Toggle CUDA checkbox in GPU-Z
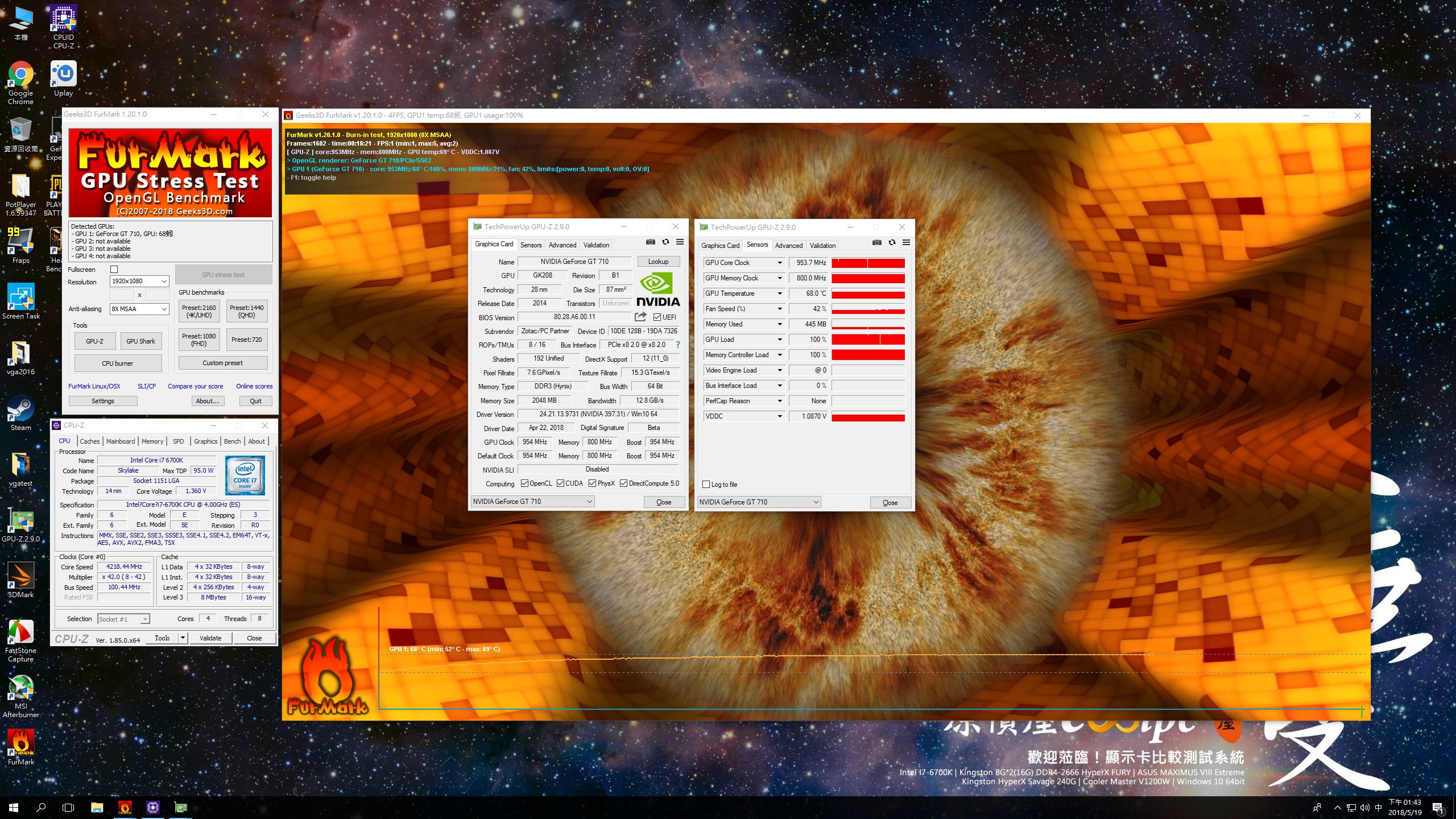Viewport: 1456px width, 819px height. [x=560, y=483]
